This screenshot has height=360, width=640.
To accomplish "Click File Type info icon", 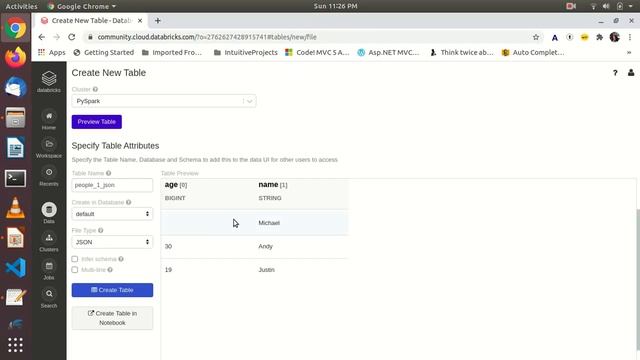I will click(101, 231).
